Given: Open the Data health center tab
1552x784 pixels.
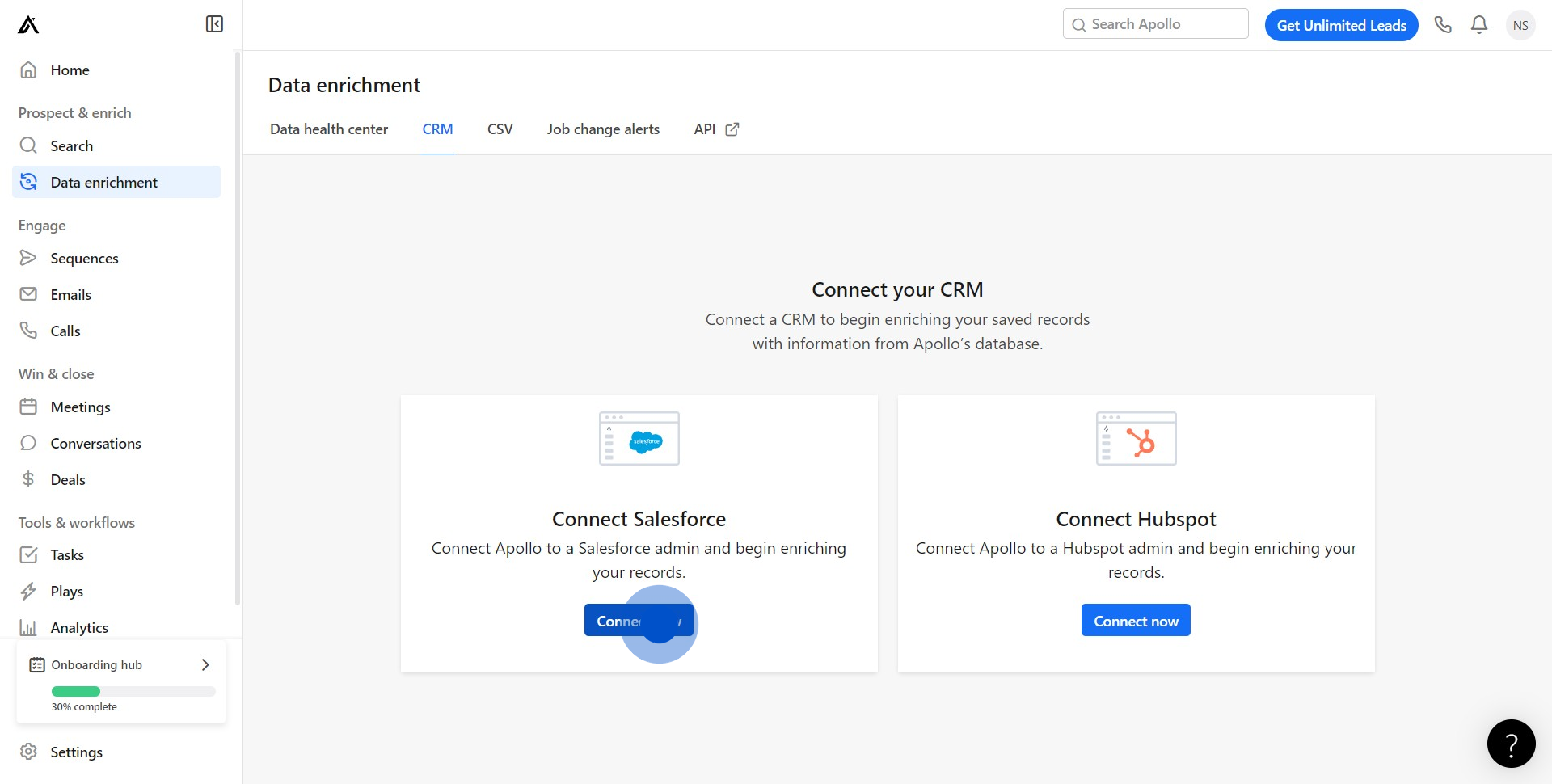Looking at the screenshot, I should coord(329,129).
